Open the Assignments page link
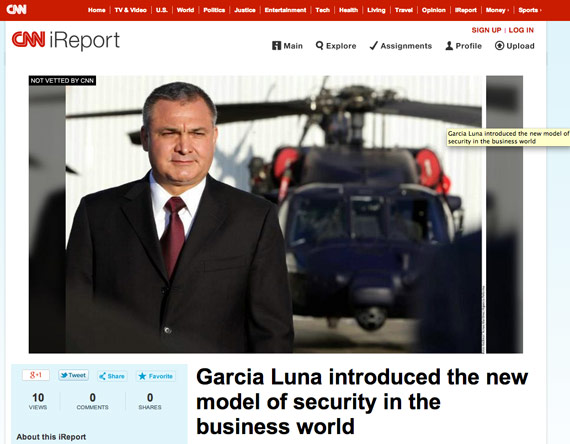 tap(406, 46)
